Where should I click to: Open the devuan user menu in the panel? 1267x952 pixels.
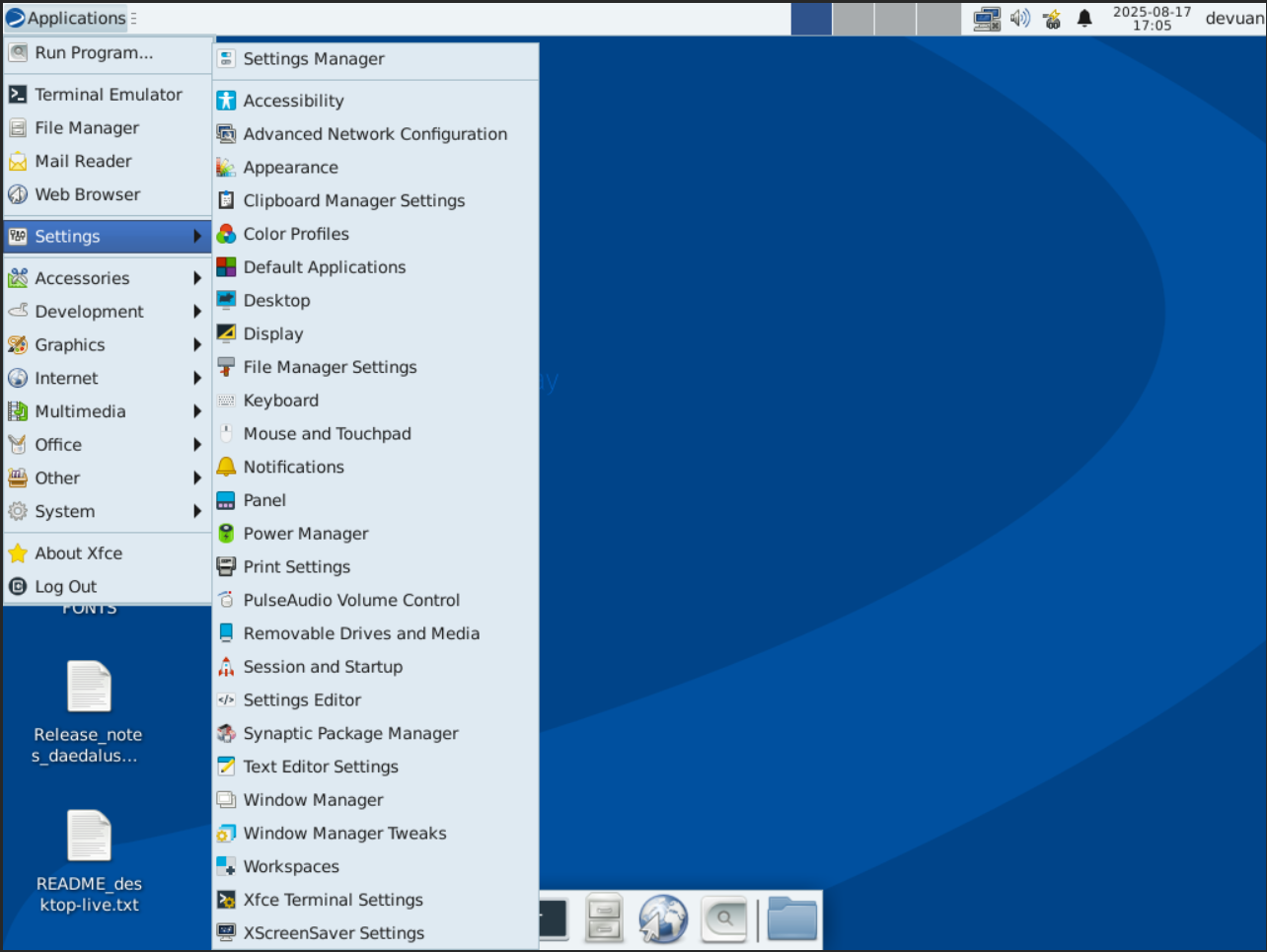[1234, 19]
